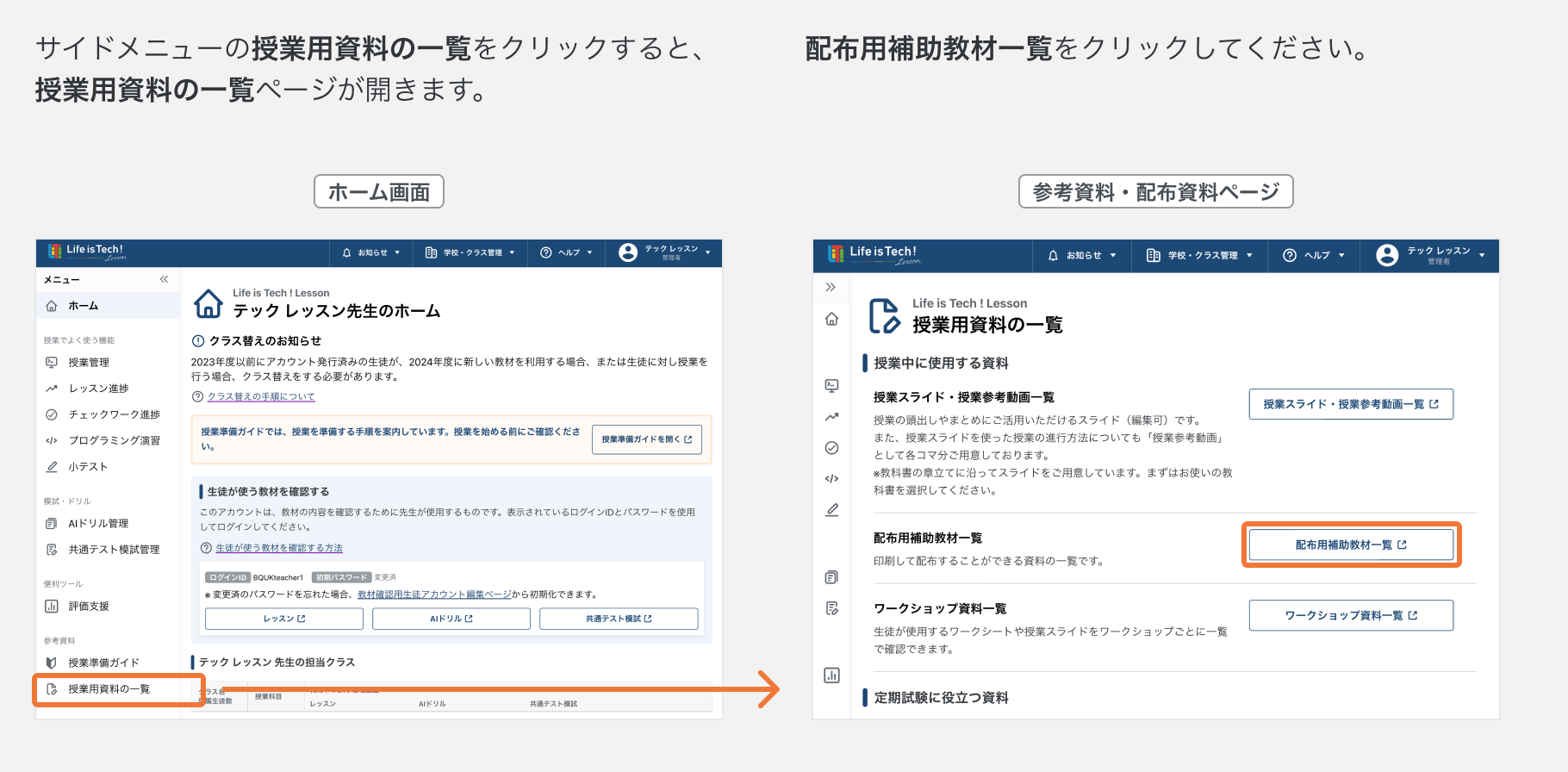This screenshot has width=1568, height=772.
Task: Click programming code-brackets icon in collapsed sidebar
Action: tap(831, 479)
